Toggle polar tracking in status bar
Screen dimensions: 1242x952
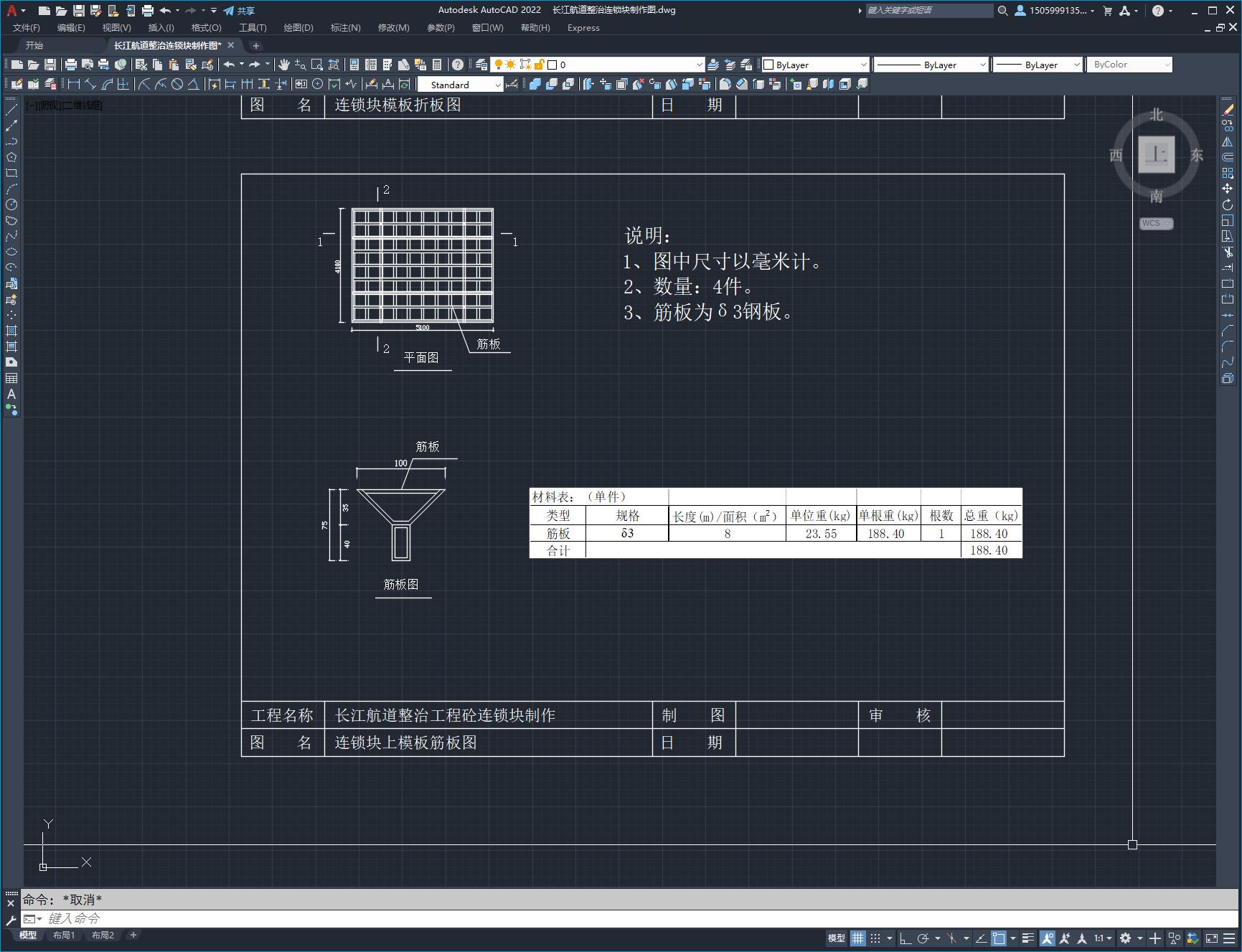[923, 938]
